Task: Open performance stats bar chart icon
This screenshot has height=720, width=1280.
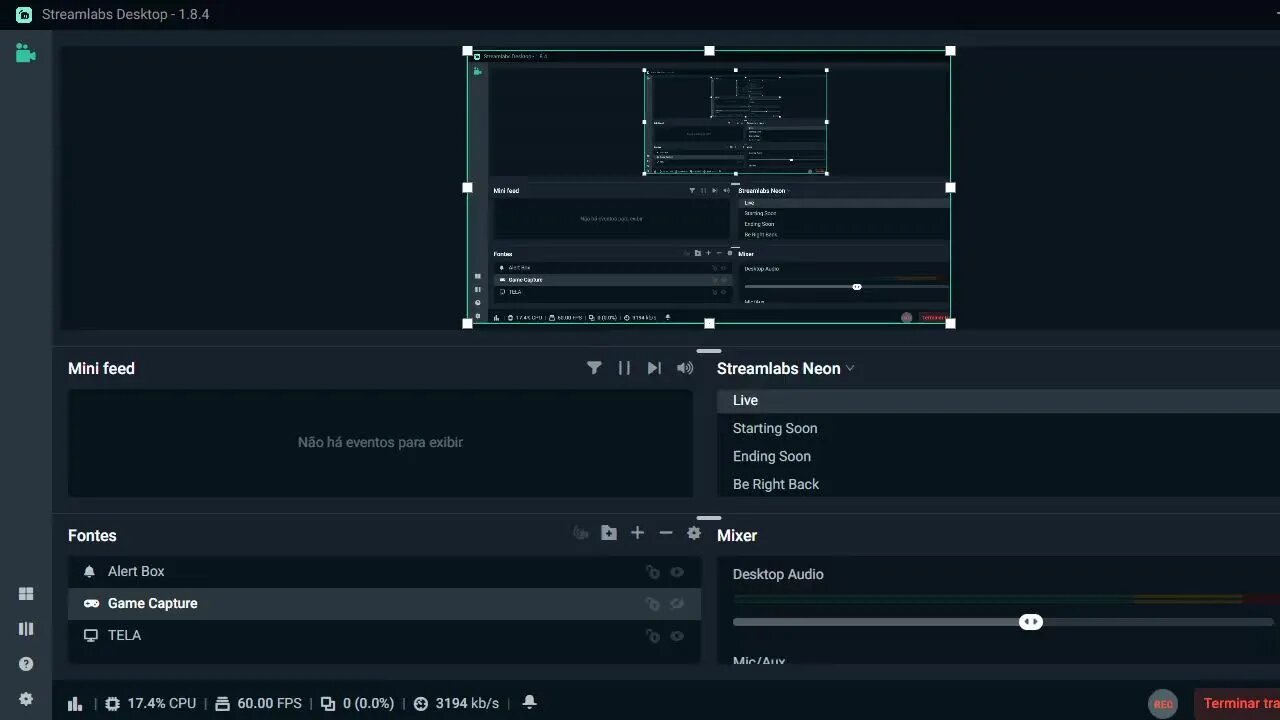Action: pos(75,703)
